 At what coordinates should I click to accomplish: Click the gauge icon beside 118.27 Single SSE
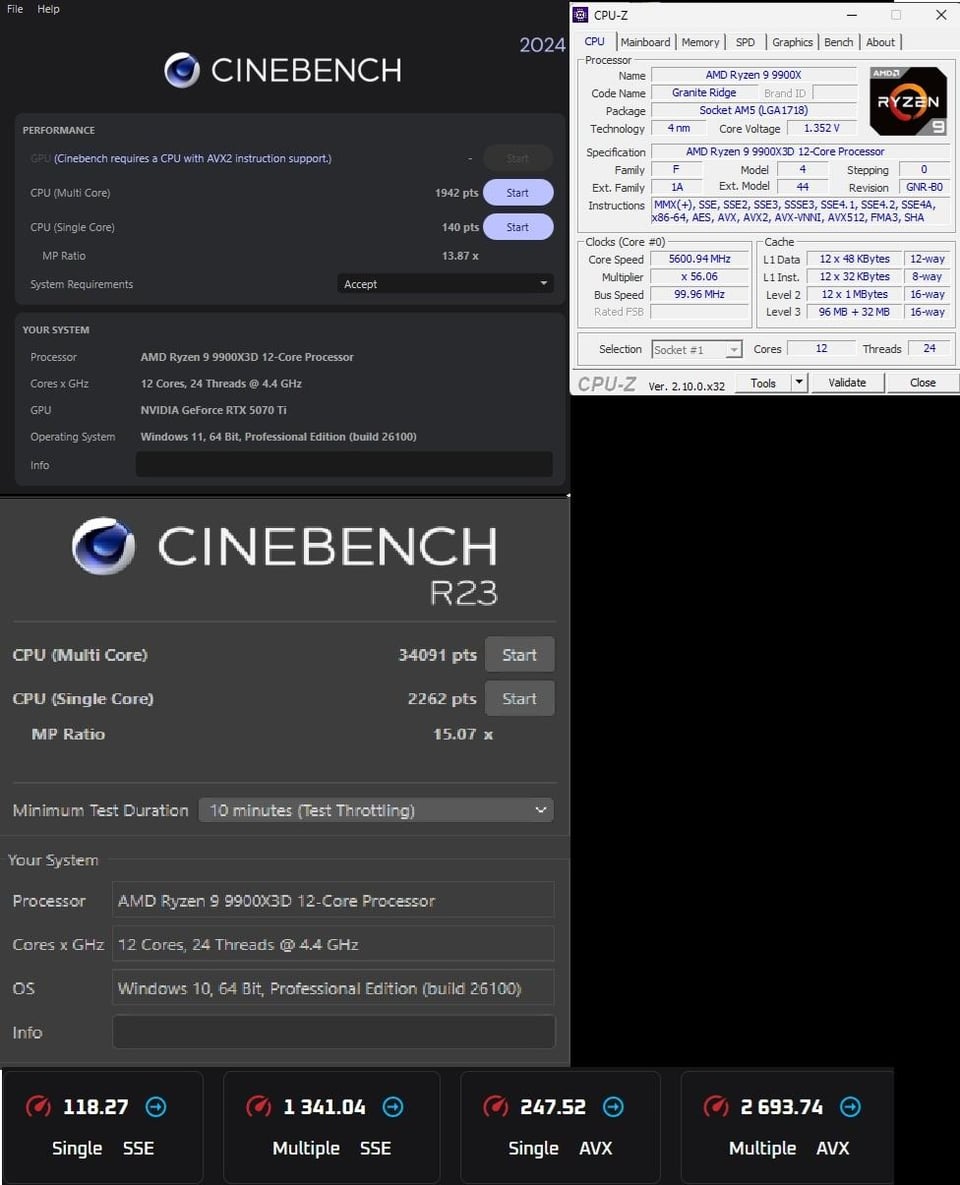(39, 1106)
